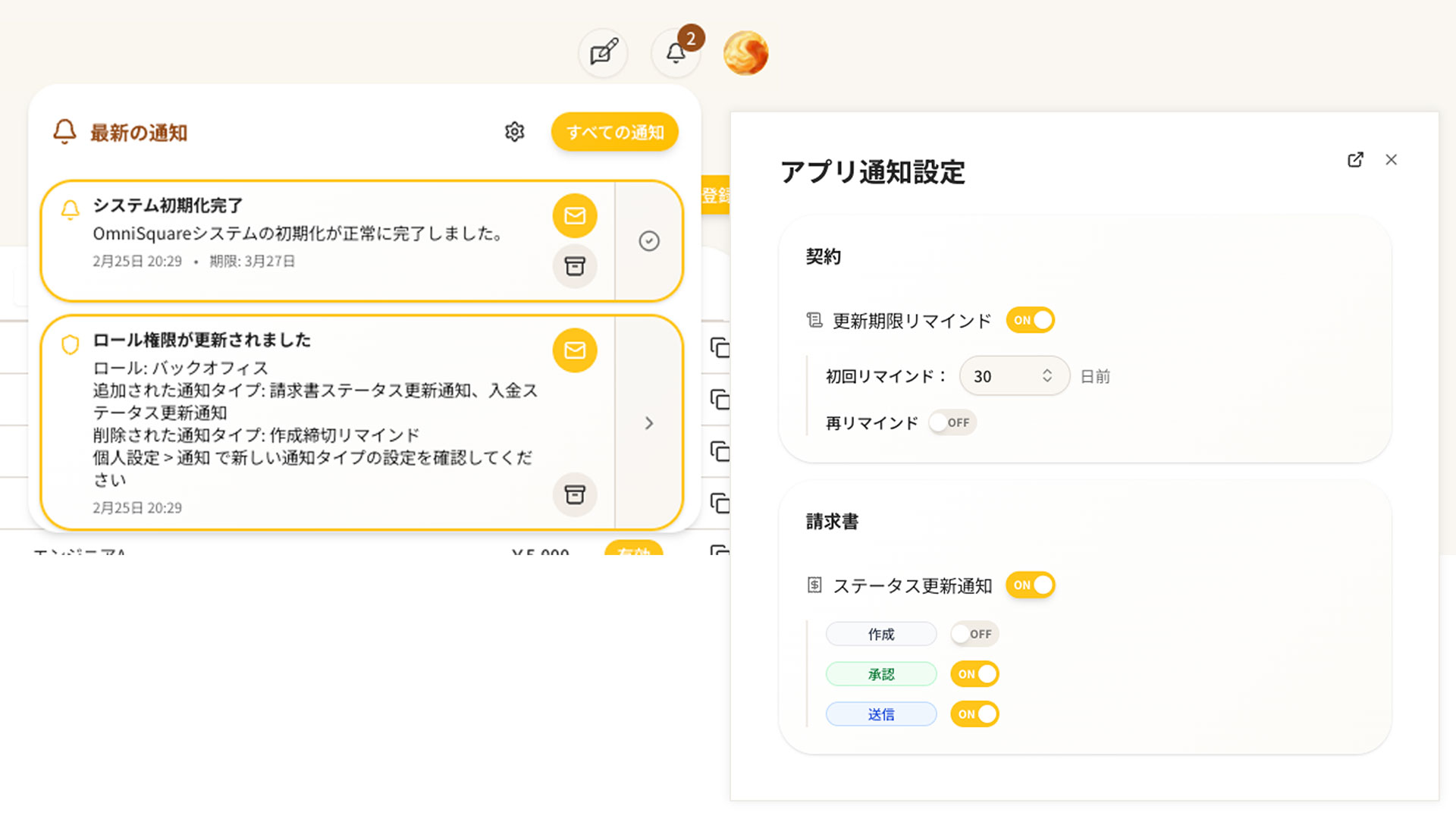The image size is (1456, 819).
Task: Enable the 作成 status toggle
Action: [974, 634]
